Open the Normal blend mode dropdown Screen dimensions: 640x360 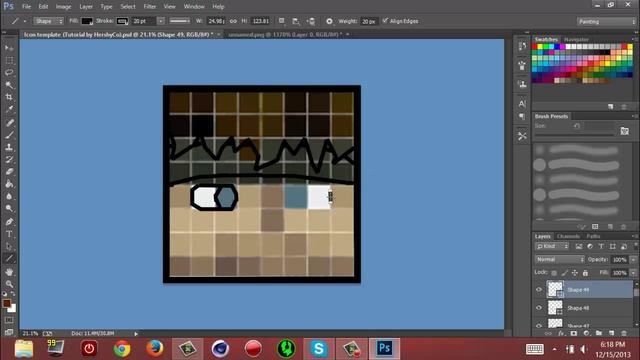(560, 260)
